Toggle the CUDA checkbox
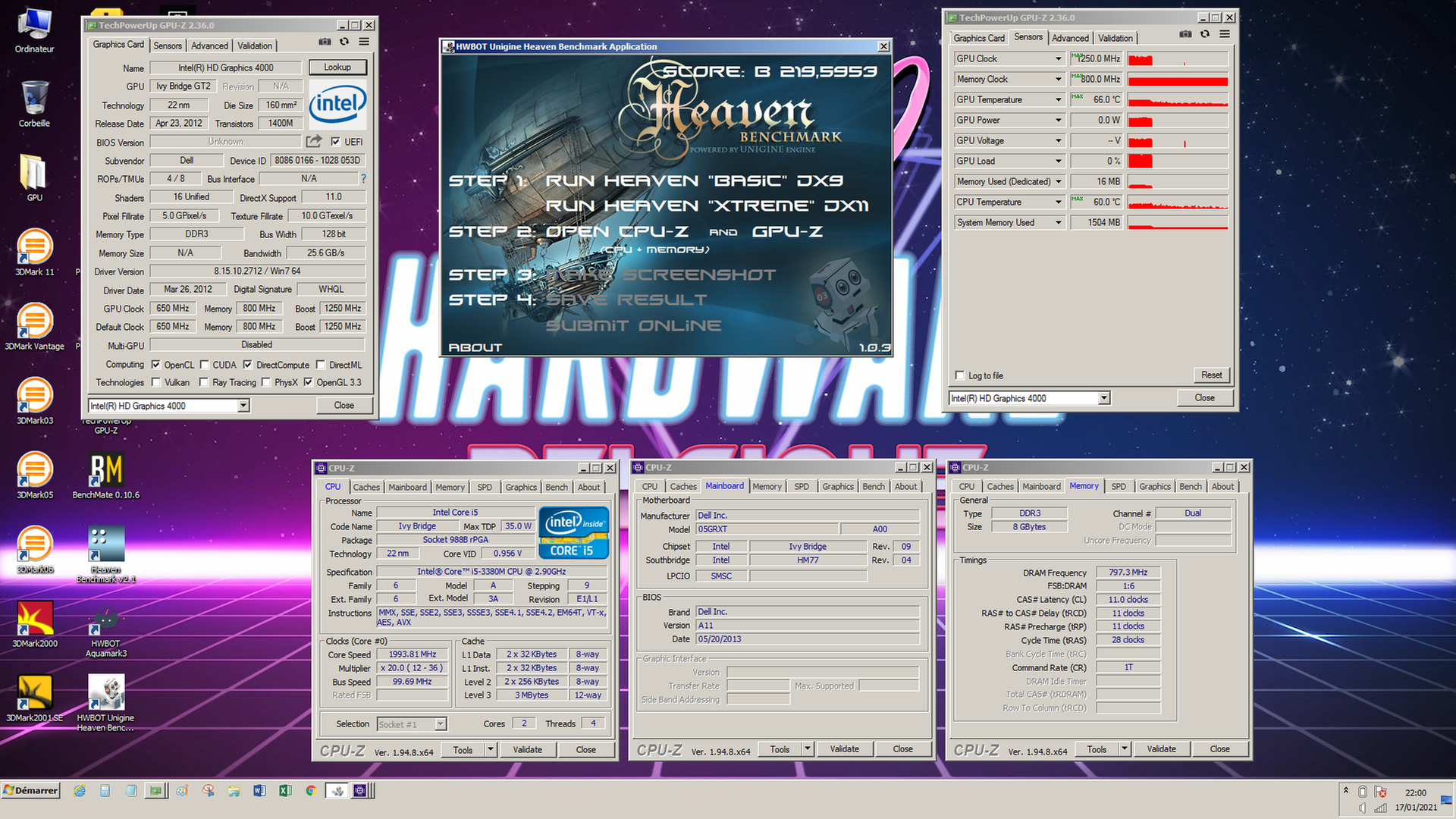The width and height of the screenshot is (1456, 819). (204, 365)
